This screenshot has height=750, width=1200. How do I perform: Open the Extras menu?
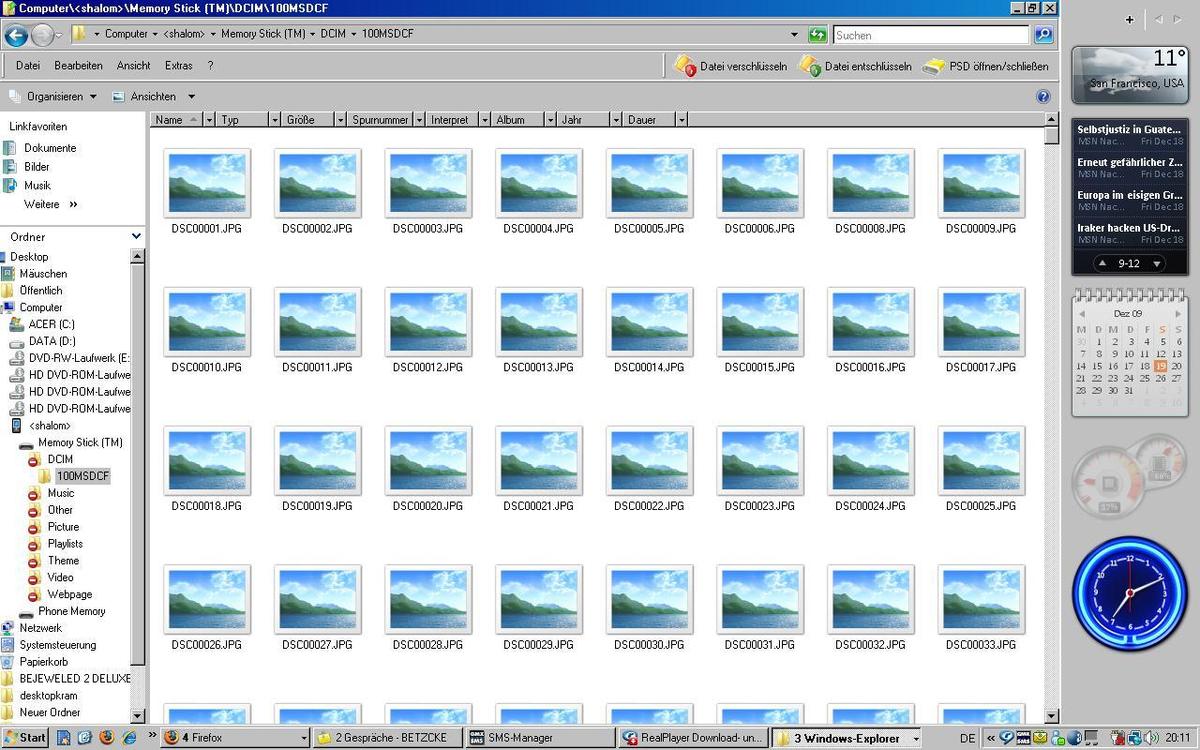click(x=179, y=66)
